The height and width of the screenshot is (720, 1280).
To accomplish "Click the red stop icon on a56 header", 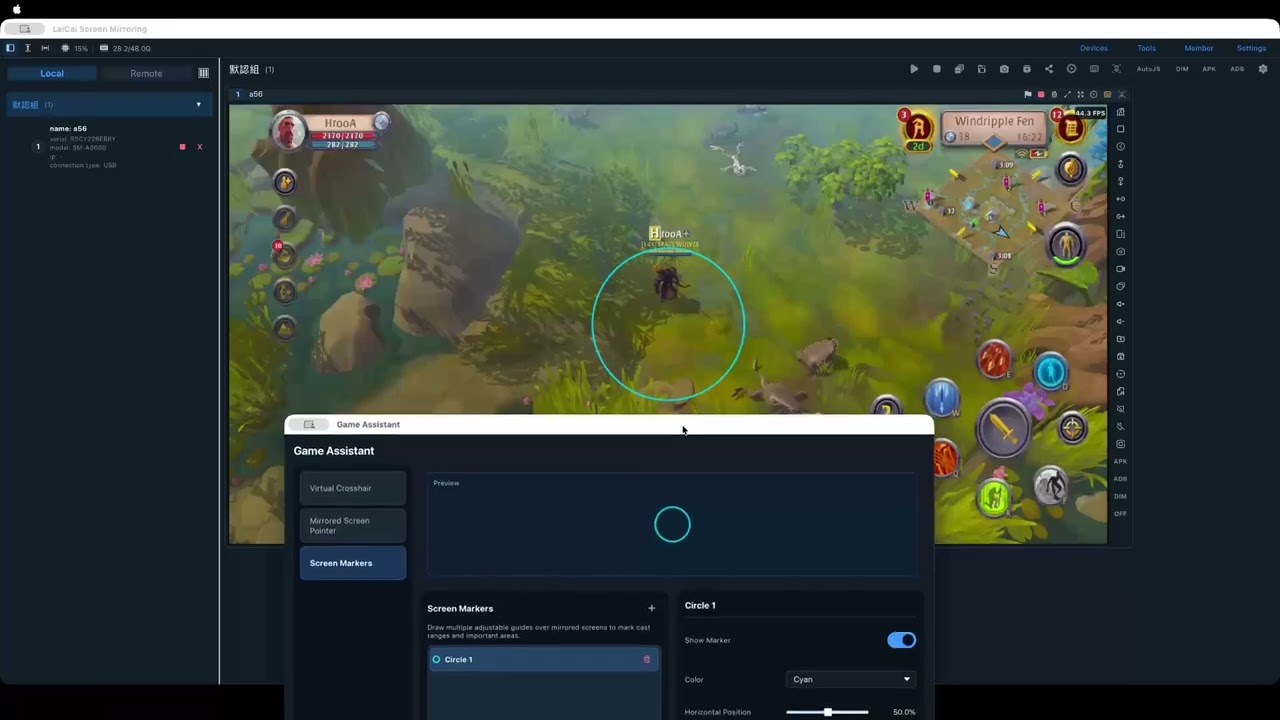I will click(x=1041, y=95).
